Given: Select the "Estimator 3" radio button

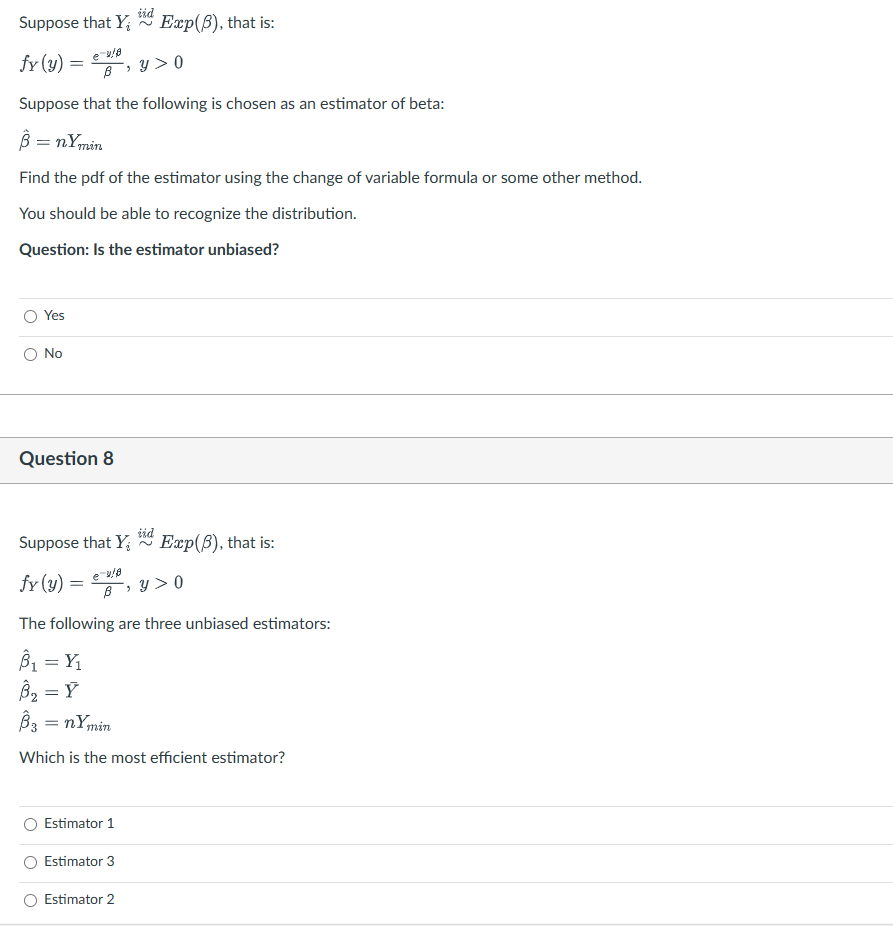Looking at the screenshot, I should point(30,861).
